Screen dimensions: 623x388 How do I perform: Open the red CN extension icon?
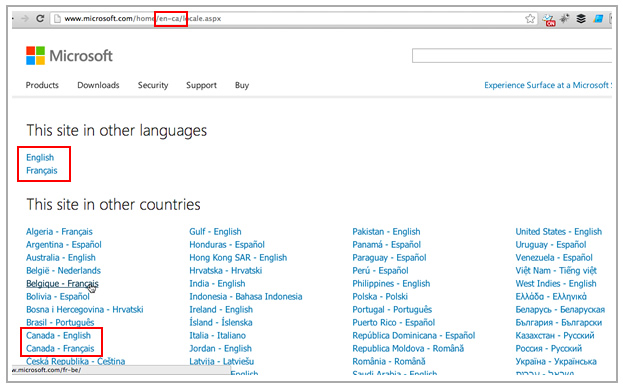(x=549, y=19)
